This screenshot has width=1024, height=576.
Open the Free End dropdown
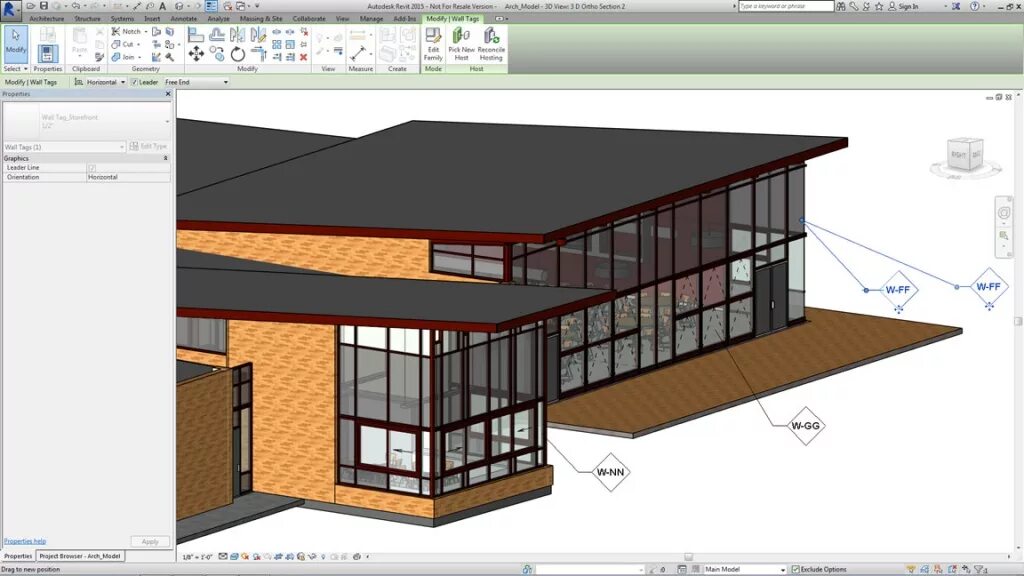click(225, 82)
